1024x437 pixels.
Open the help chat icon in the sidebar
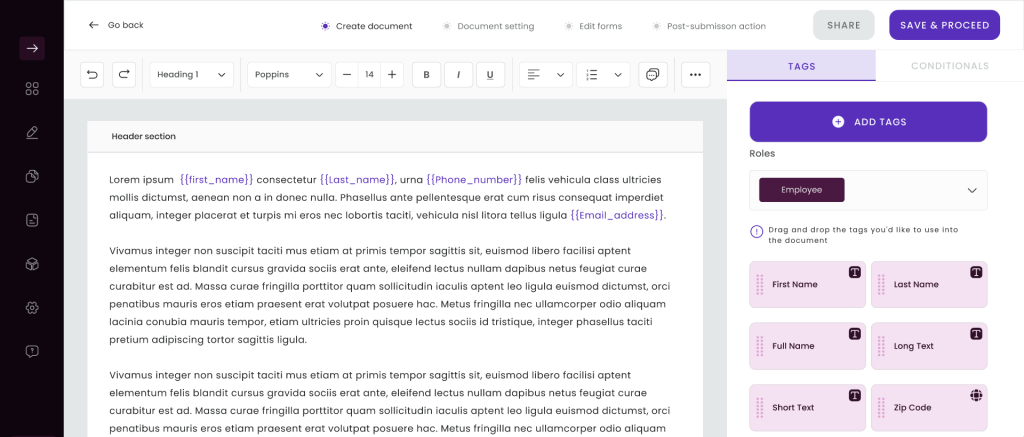tap(32, 351)
